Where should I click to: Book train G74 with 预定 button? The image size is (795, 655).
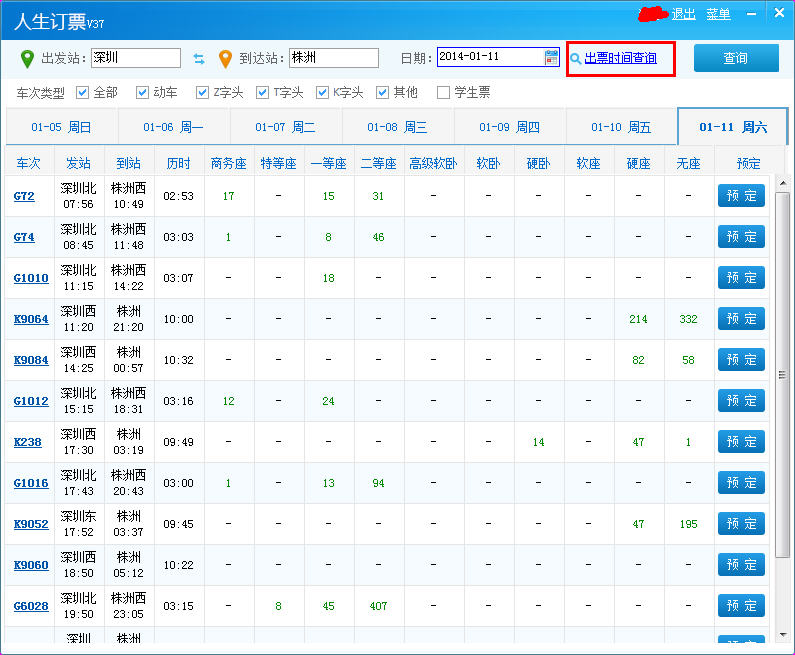pyautogui.click(x=741, y=237)
